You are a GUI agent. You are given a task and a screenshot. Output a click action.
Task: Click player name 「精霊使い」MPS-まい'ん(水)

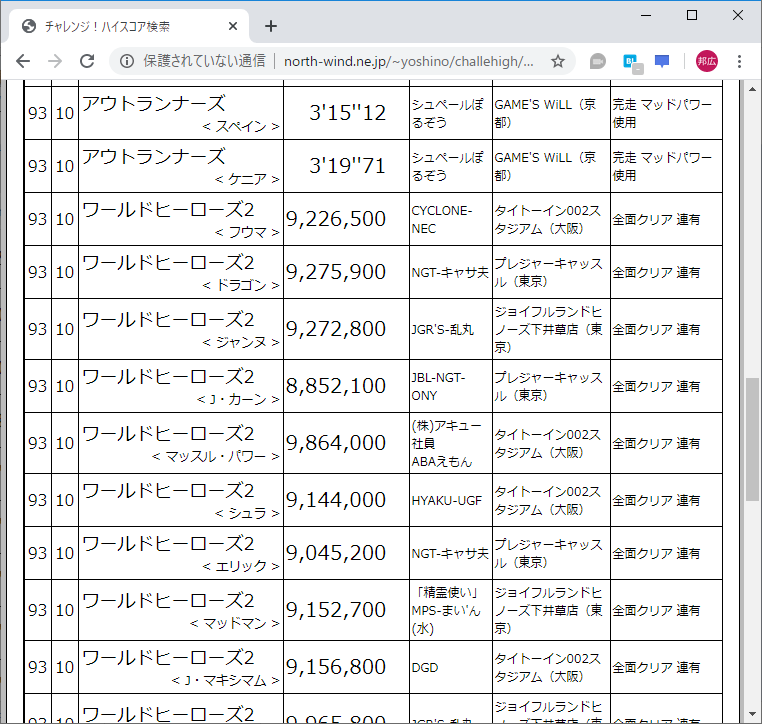click(x=446, y=610)
